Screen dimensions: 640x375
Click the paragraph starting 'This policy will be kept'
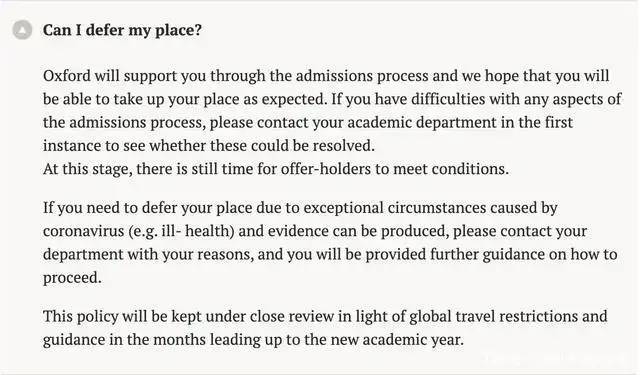[x=325, y=328]
